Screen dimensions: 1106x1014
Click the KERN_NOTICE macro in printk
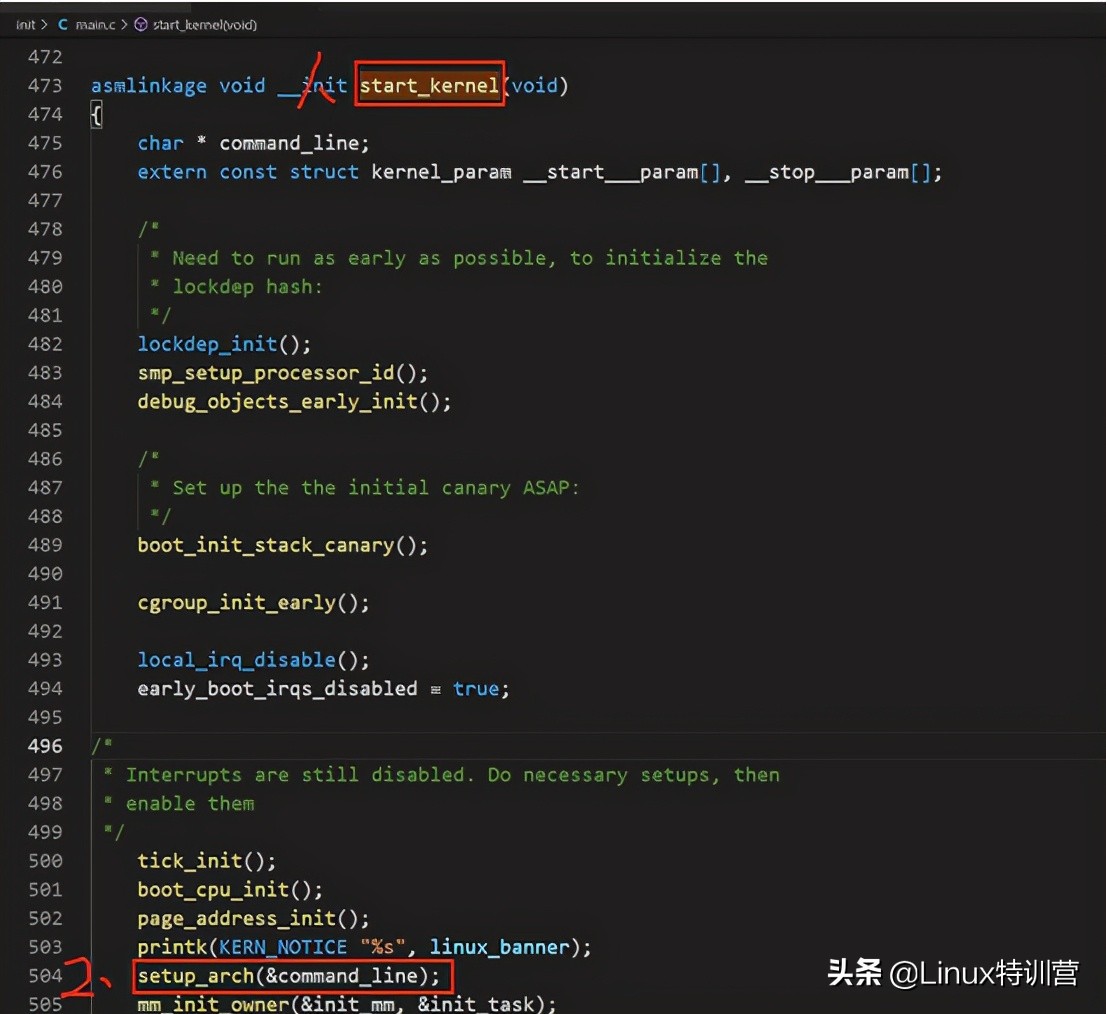coord(283,947)
